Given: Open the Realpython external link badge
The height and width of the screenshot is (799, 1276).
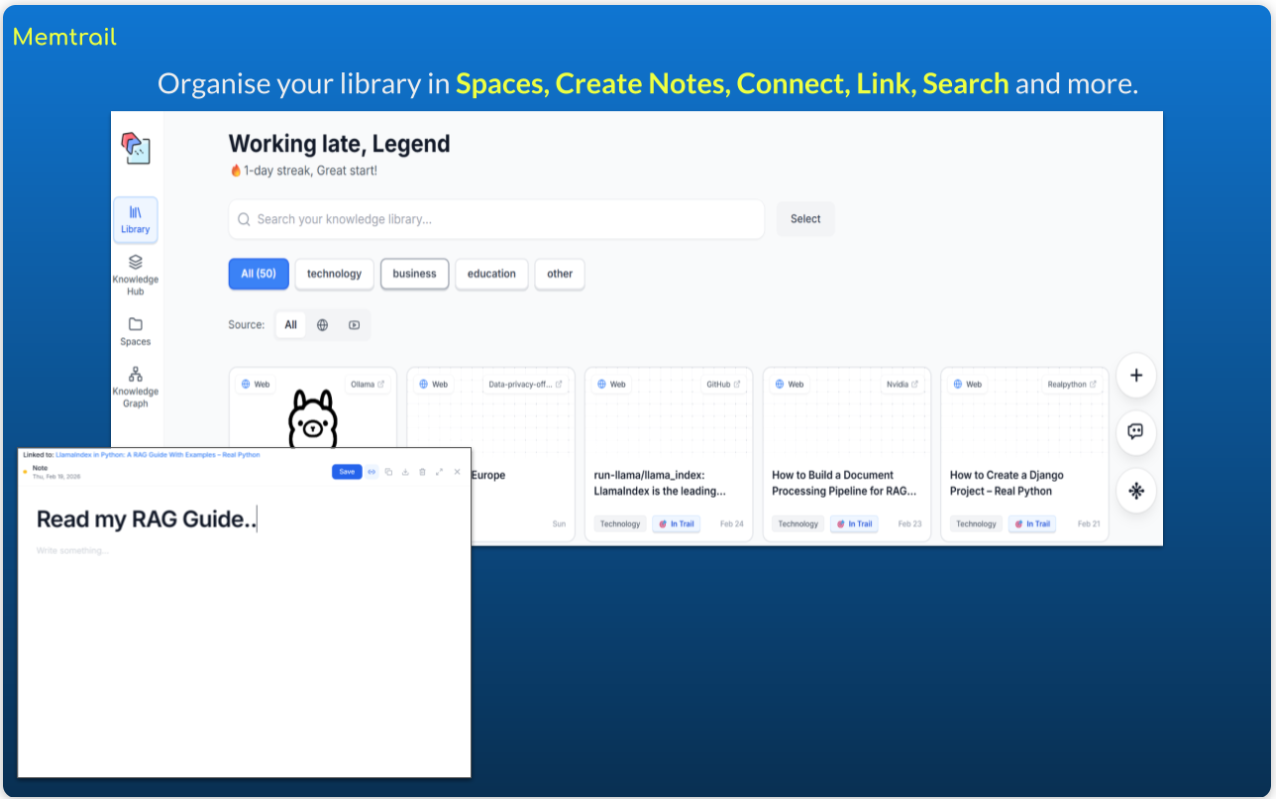Looking at the screenshot, I should tap(1072, 384).
